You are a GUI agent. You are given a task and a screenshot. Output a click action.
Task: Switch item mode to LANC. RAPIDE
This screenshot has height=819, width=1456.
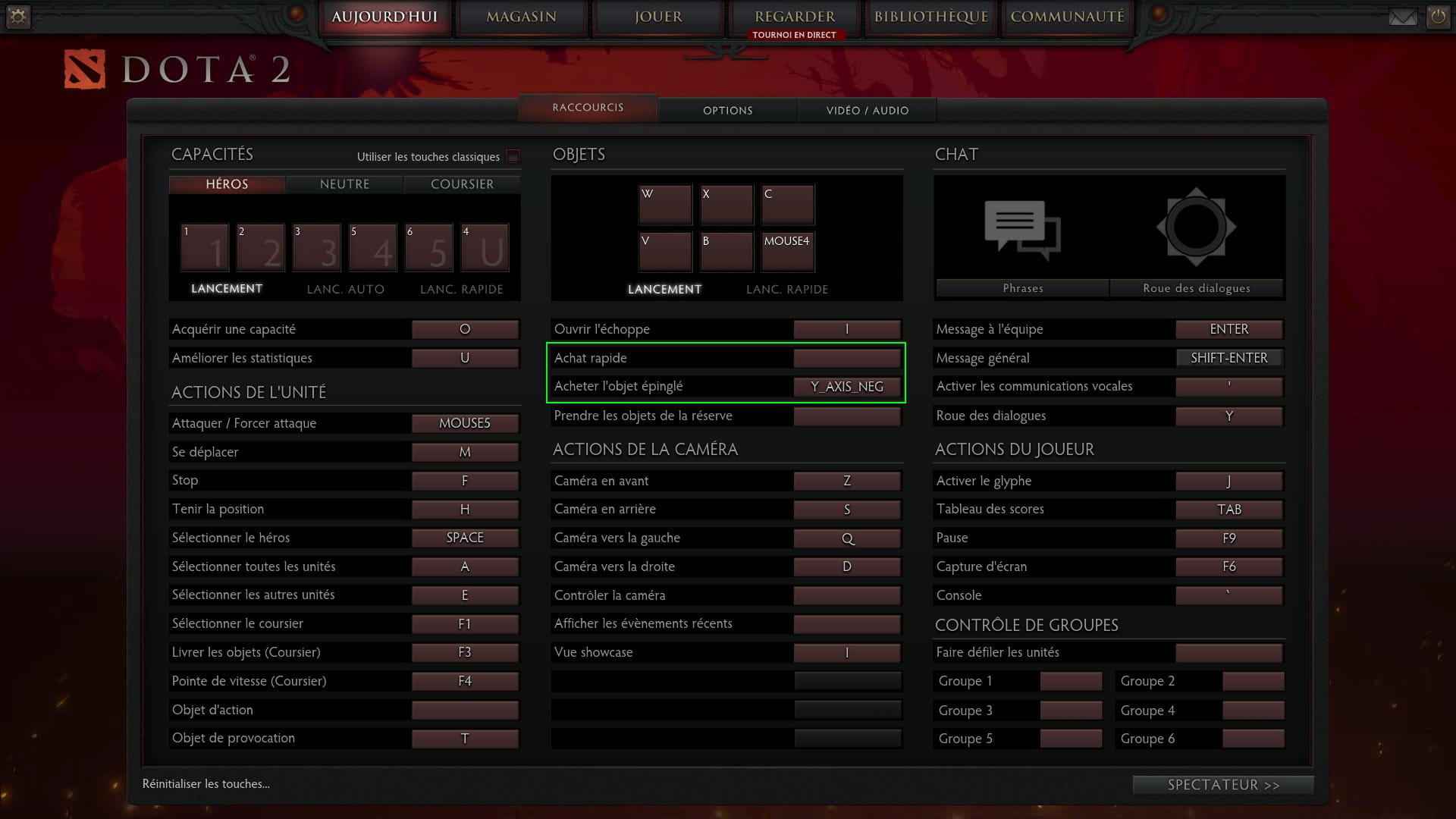[x=786, y=289]
